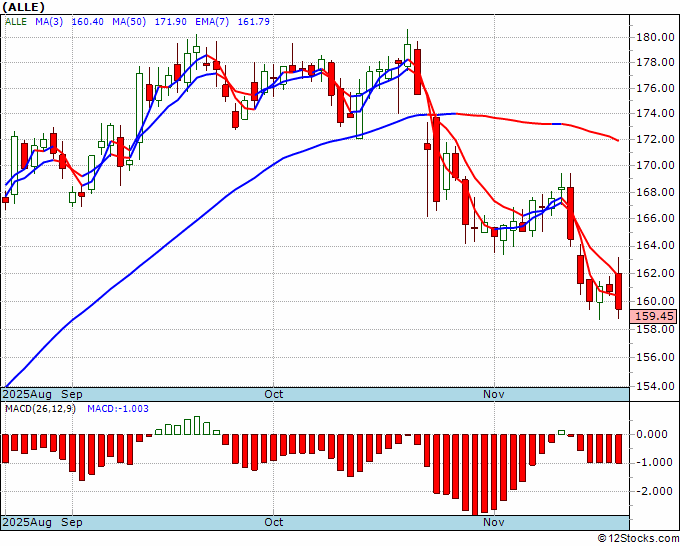Click the 176.00 price axis label
Image resolution: width=680 pixels, height=546 pixels.
click(655, 88)
